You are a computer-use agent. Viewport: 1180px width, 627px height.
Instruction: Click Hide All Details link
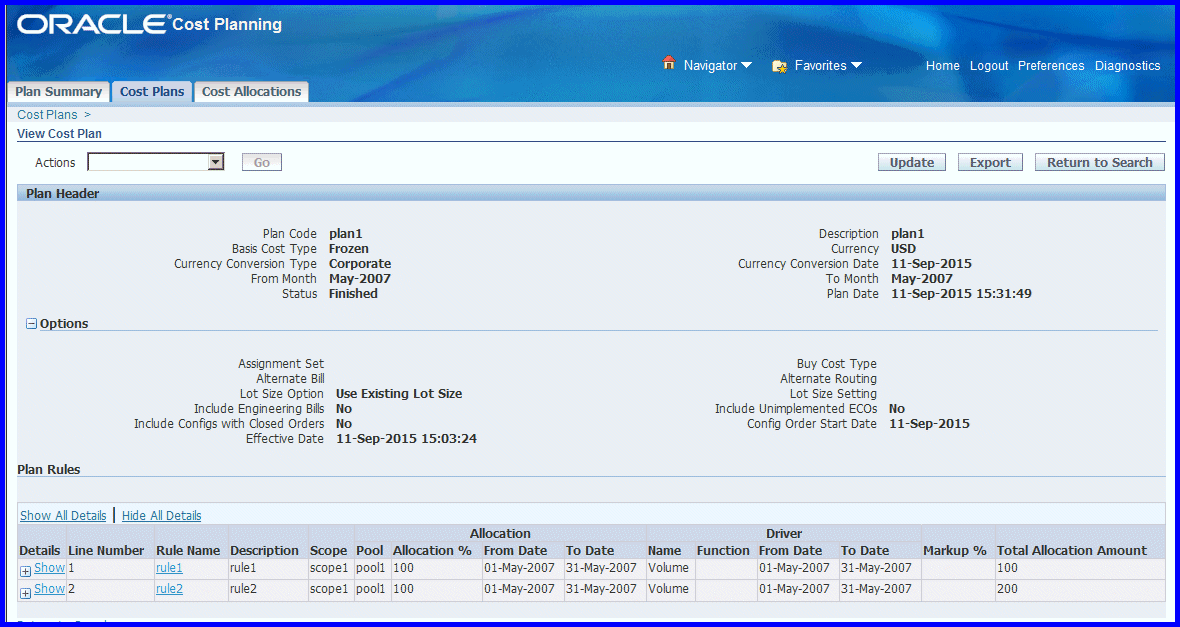[162, 516]
